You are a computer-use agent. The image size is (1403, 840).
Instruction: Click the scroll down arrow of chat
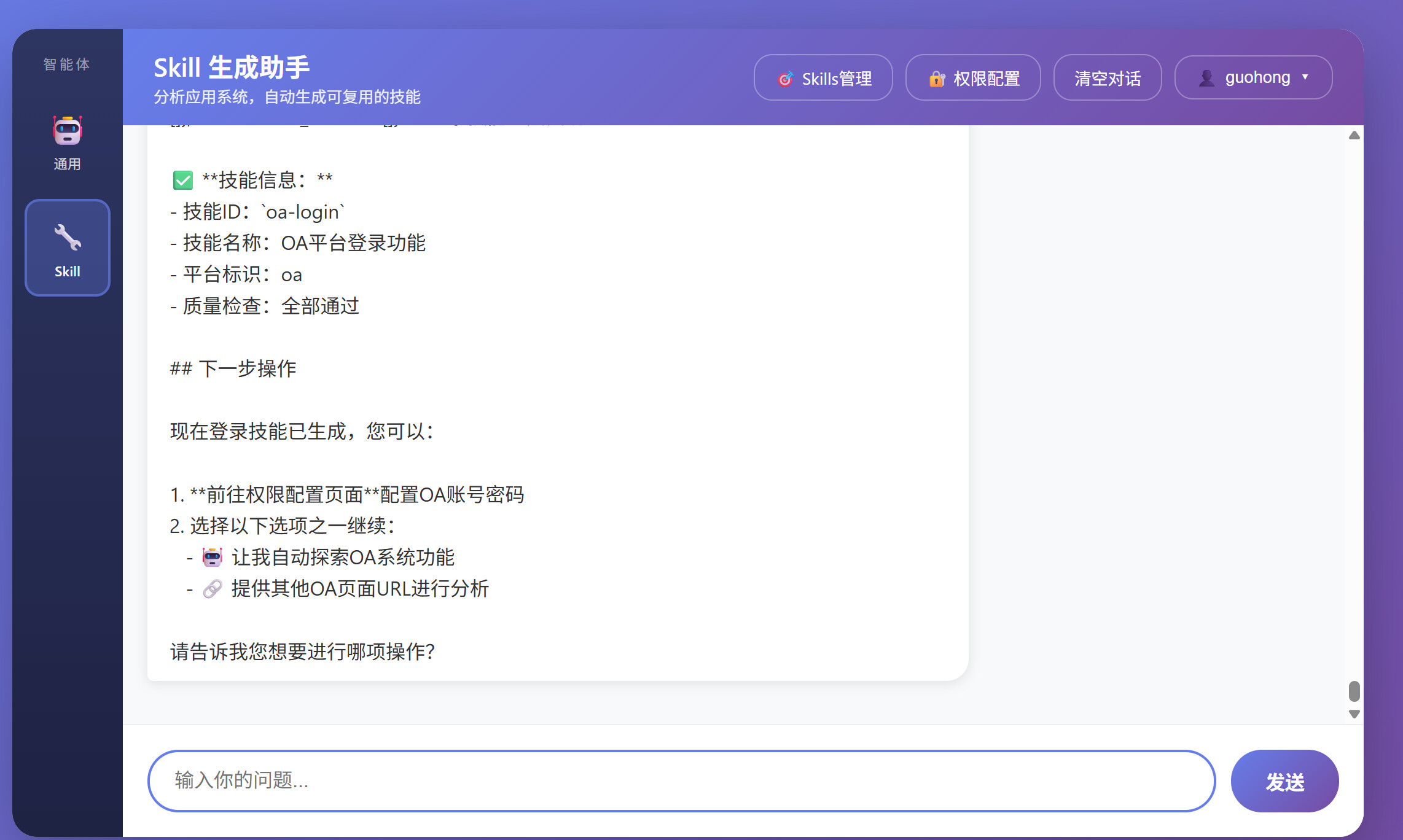pos(1354,714)
